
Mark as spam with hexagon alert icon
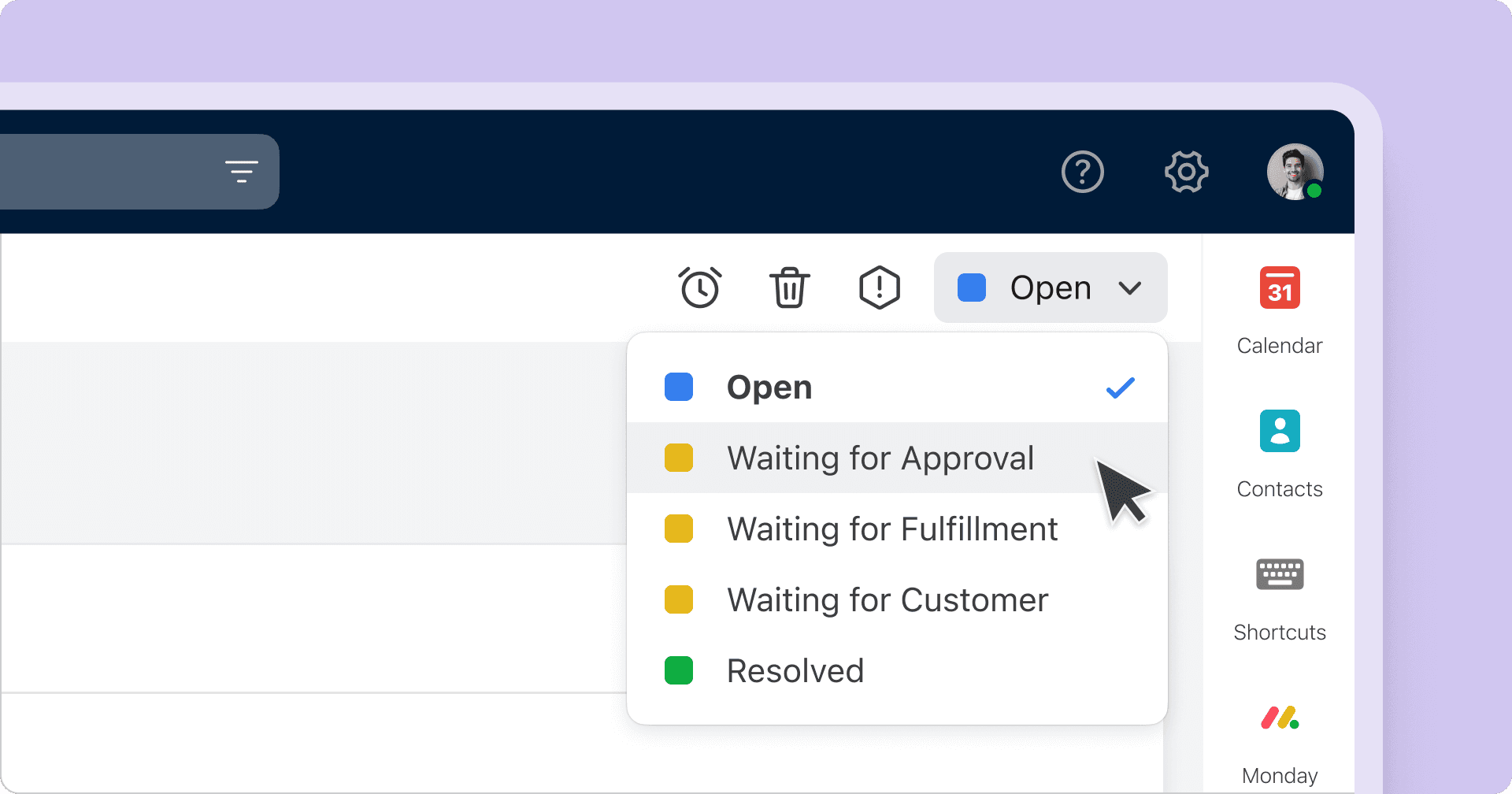click(879, 288)
